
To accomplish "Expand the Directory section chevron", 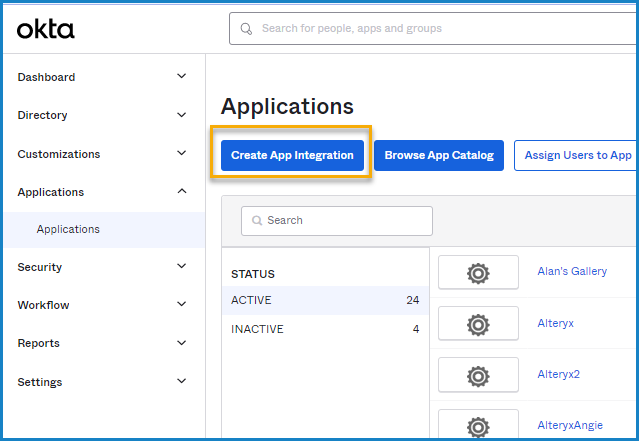I will 182,115.
